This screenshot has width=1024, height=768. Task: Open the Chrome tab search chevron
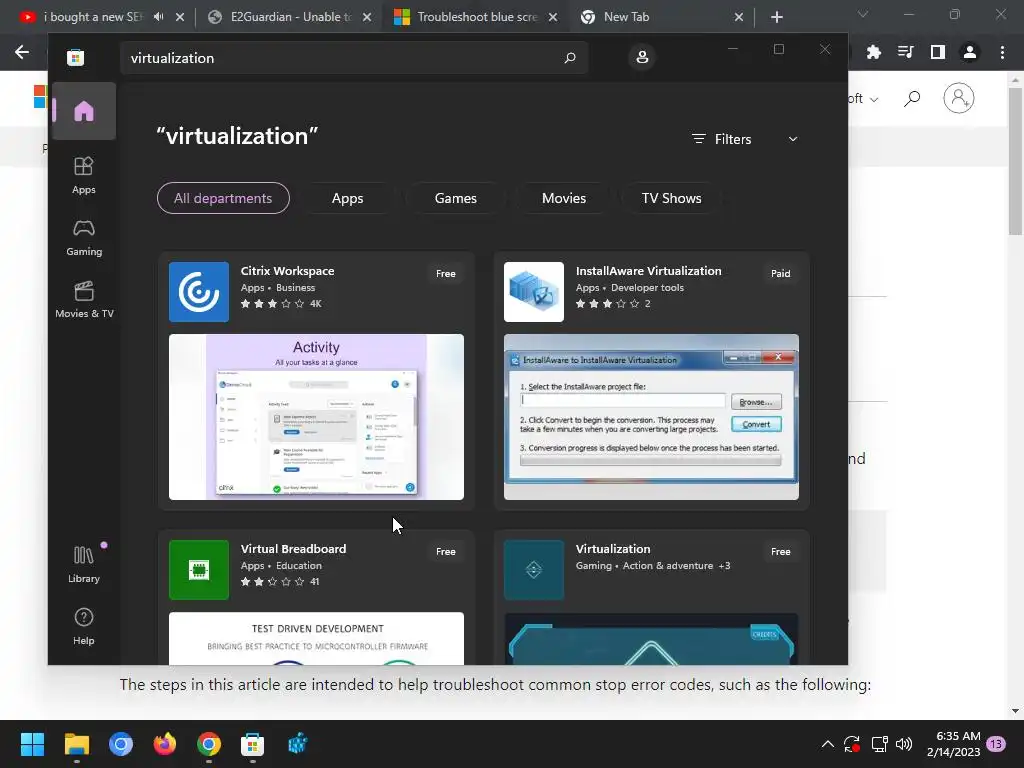pos(863,14)
